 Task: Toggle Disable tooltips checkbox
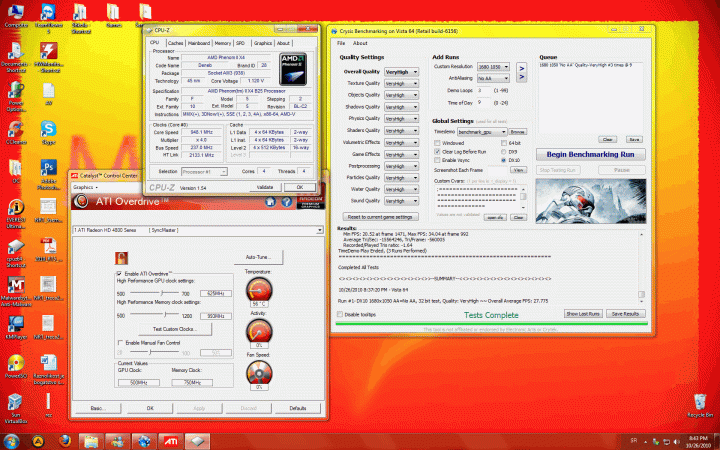(x=340, y=315)
